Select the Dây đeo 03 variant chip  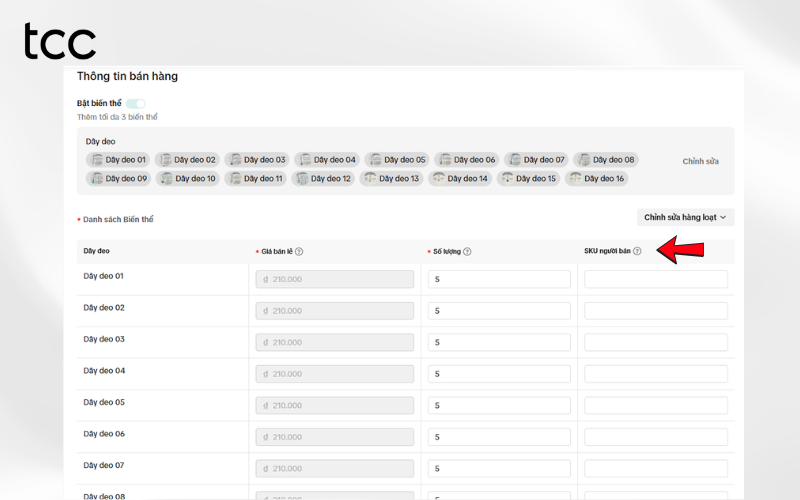[x=257, y=160]
